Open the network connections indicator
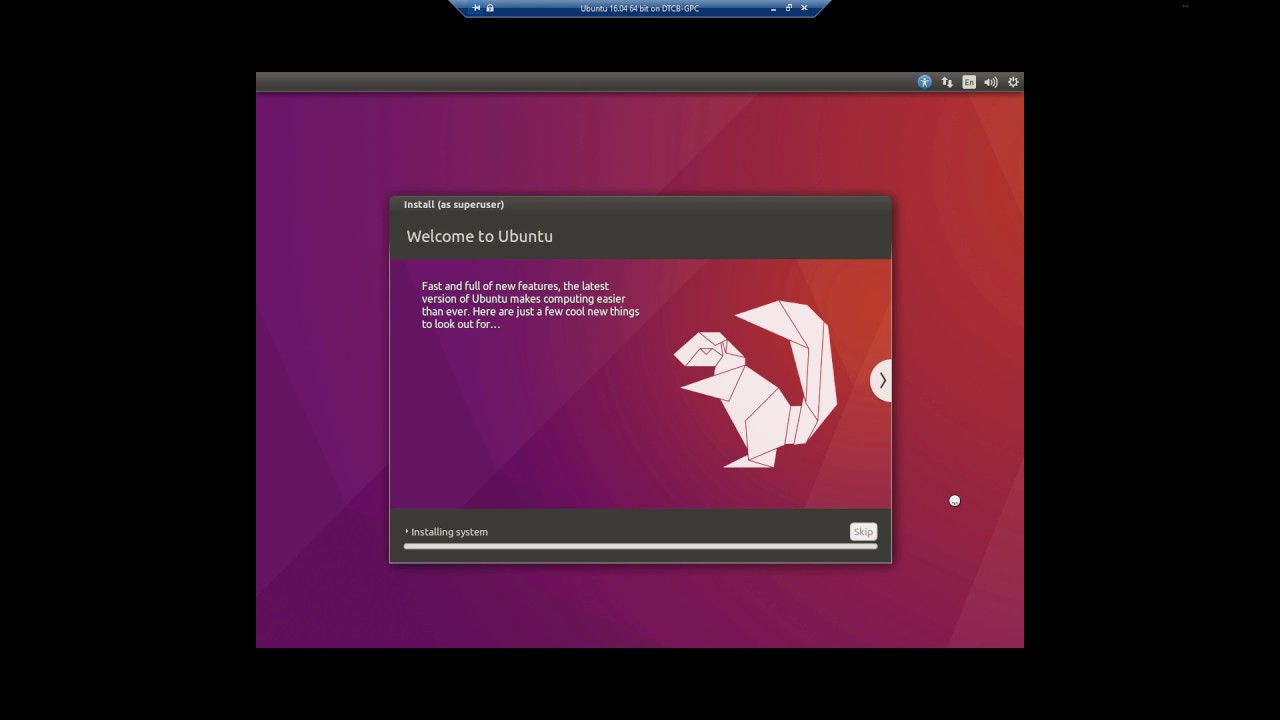 click(947, 82)
